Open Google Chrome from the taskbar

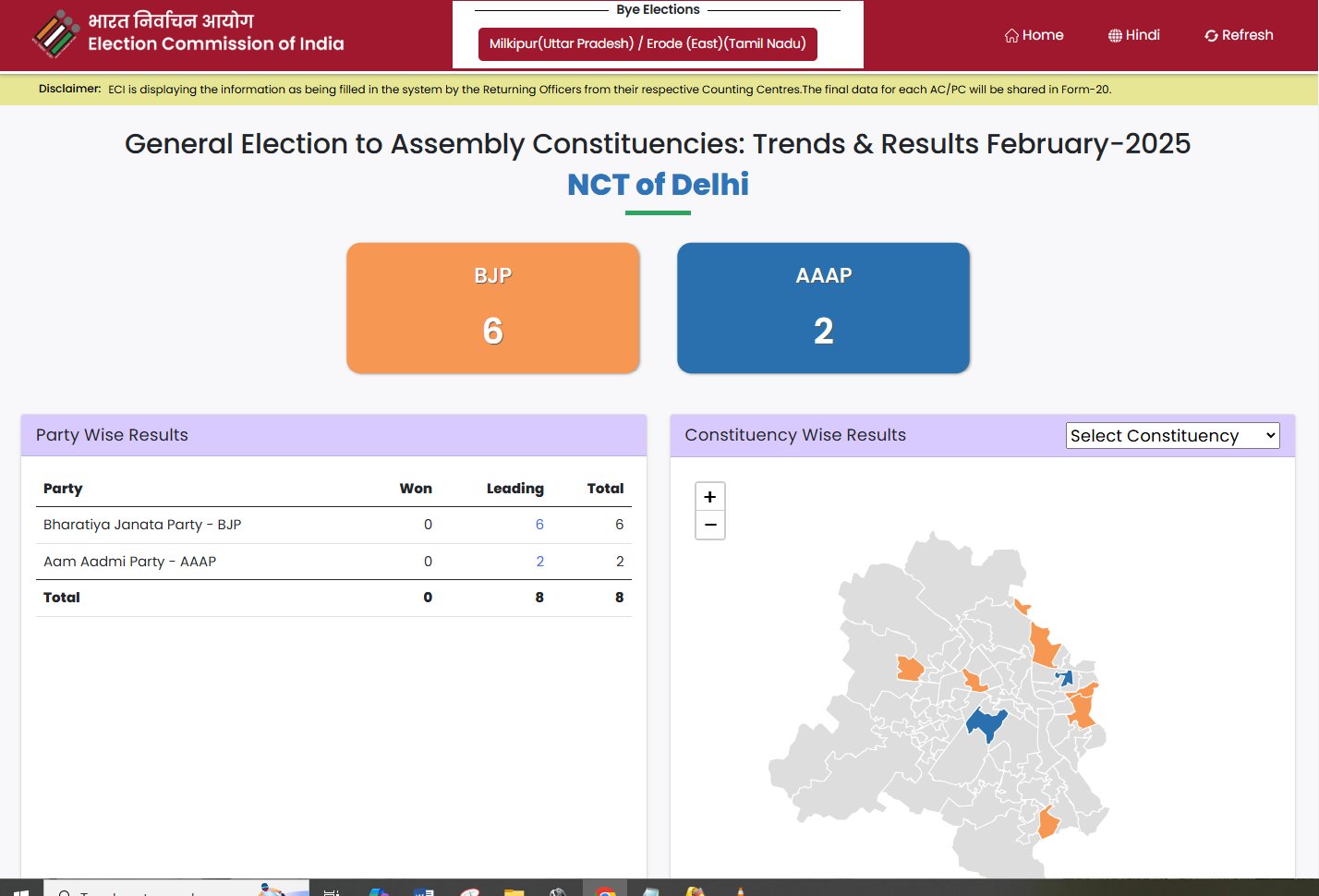[x=605, y=891]
